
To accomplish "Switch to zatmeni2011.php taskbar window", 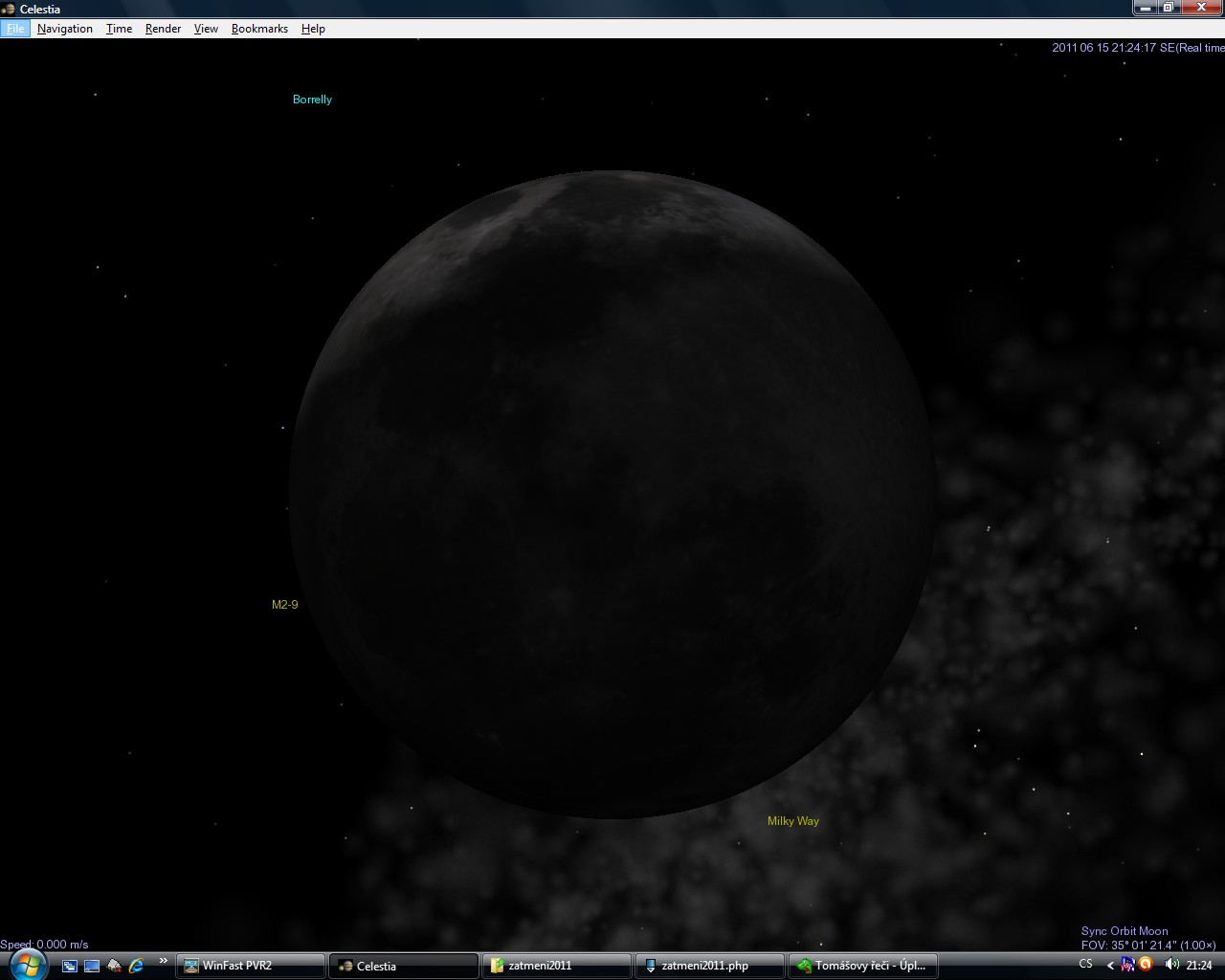I will 709,966.
